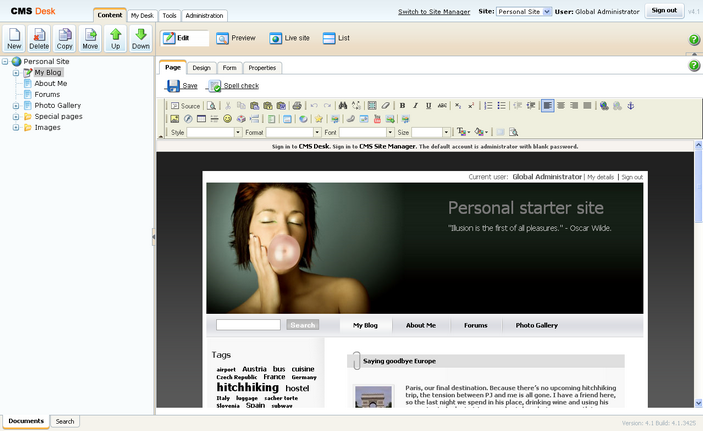Viewport: 703px width, 431px height.
Task: Click the Sign out button
Action: [x=663, y=11]
